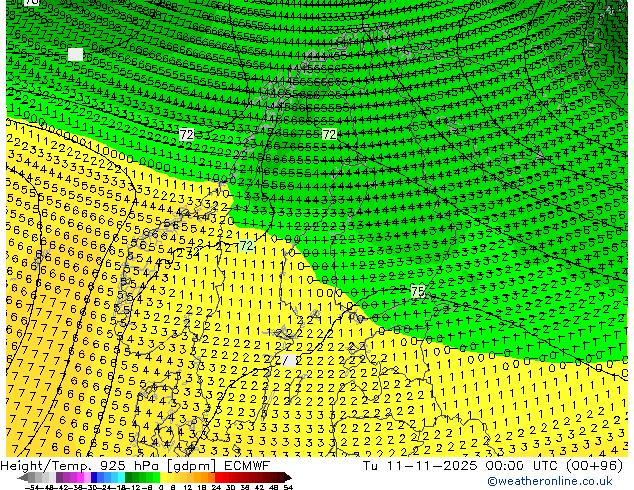Select the dark blue swatch near -30 on legend
The width and height of the screenshot is (634, 490).
94,477
